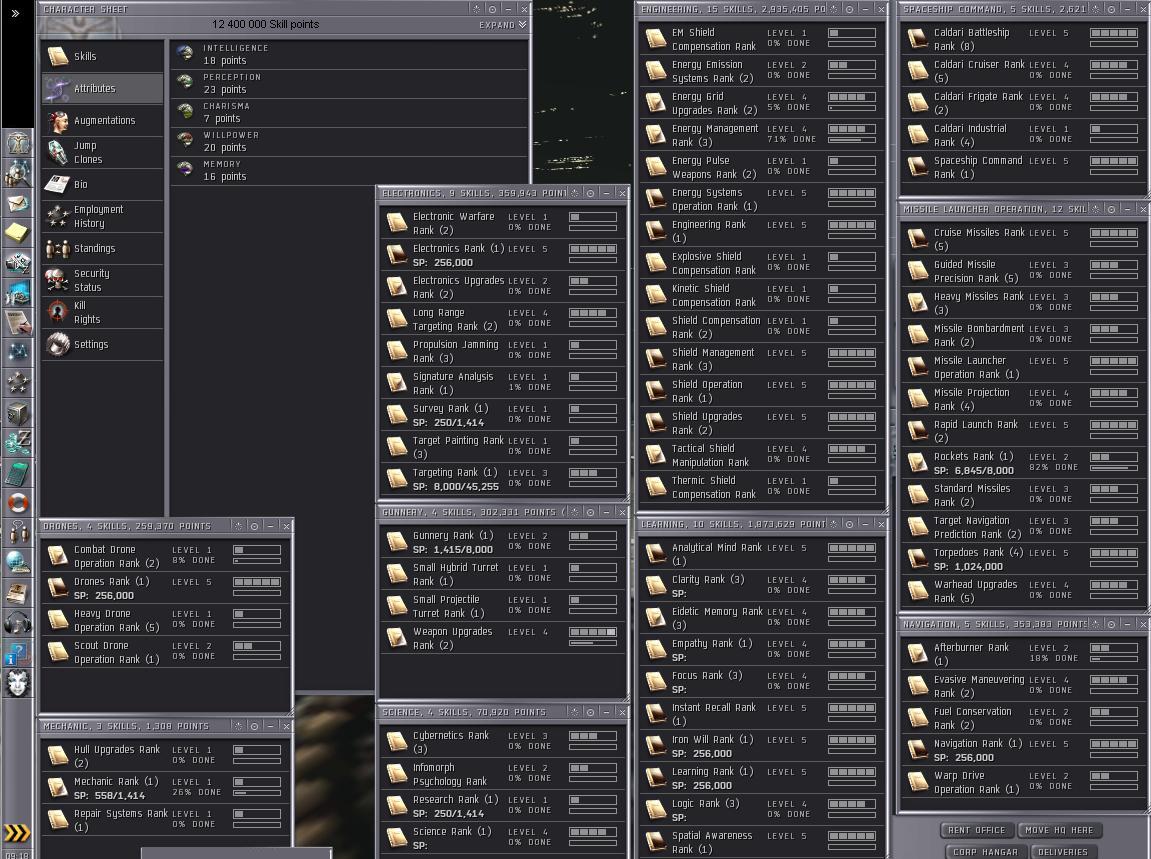Viewport: 1151px width, 859px height.
Task: Open the mail envelope icon in sidebar
Action: [18, 203]
